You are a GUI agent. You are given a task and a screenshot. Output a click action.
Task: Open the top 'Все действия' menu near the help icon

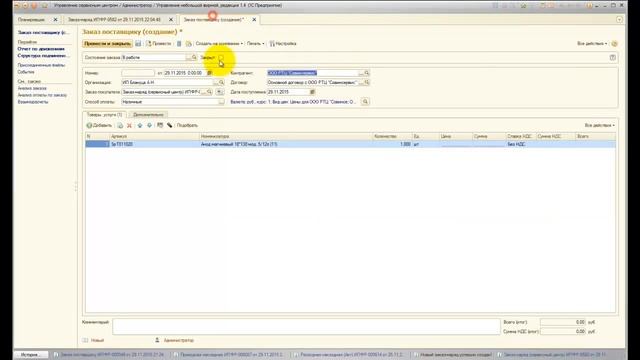pos(592,44)
